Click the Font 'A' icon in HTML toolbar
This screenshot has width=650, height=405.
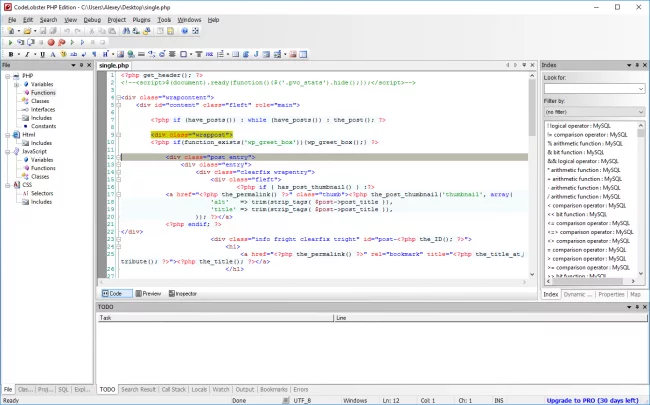(x=53, y=54)
